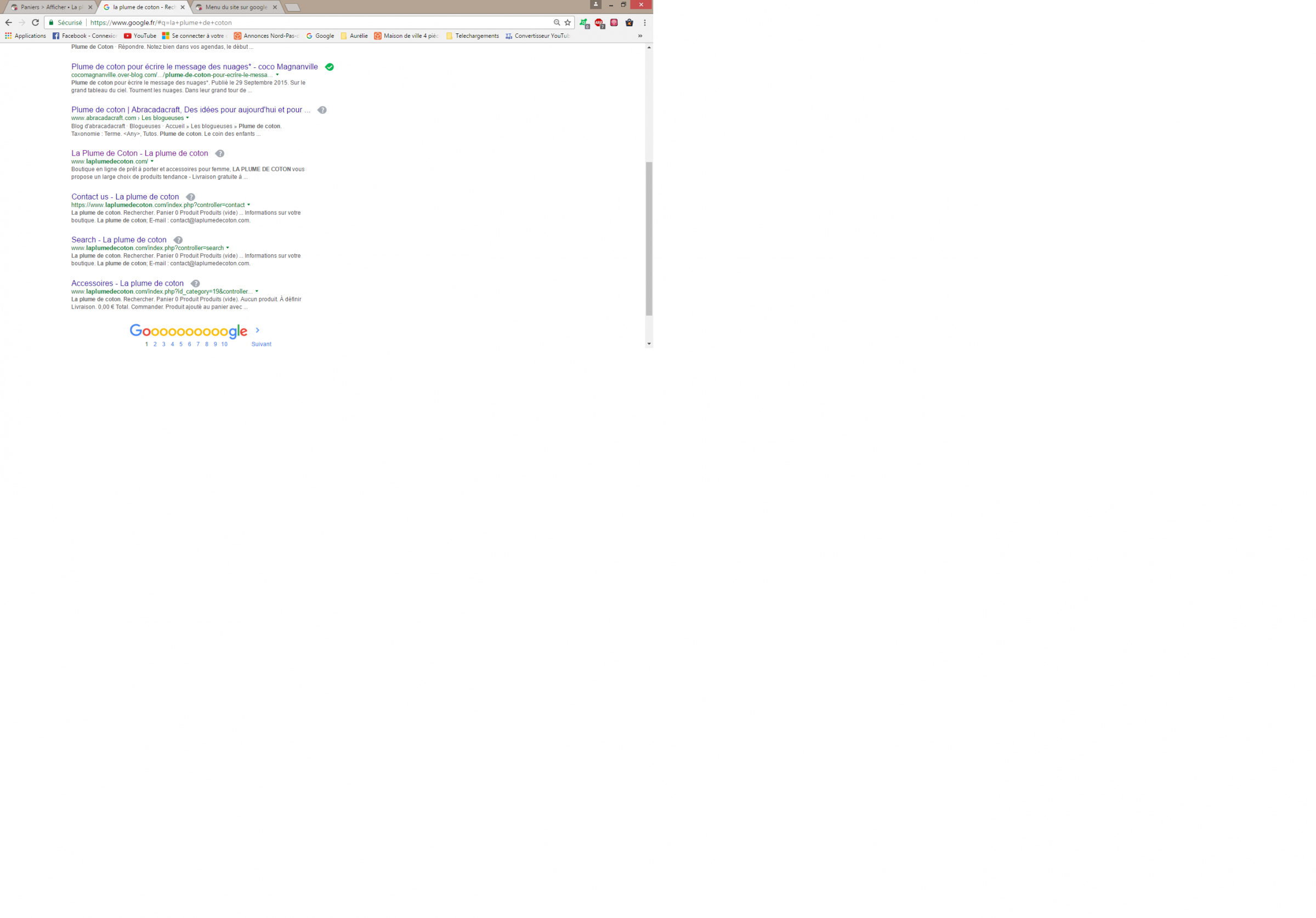Open the Maison de ville 4 pièces bookmark

tap(406, 36)
